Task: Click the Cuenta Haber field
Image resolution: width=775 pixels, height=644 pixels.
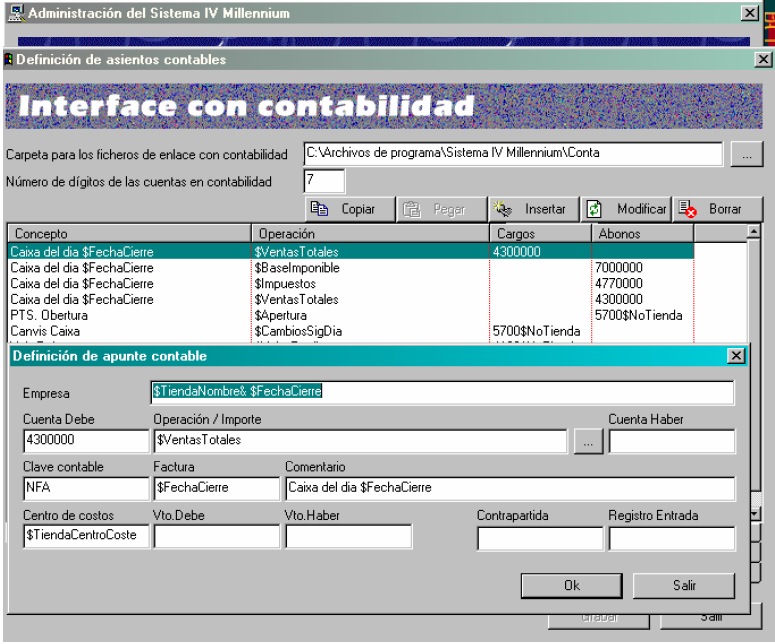Action: [671, 441]
